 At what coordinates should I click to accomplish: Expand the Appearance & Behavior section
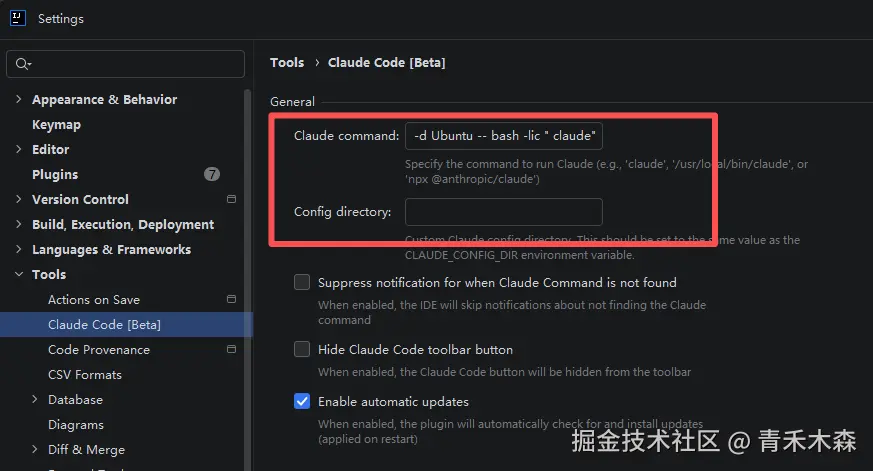click(19, 99)
